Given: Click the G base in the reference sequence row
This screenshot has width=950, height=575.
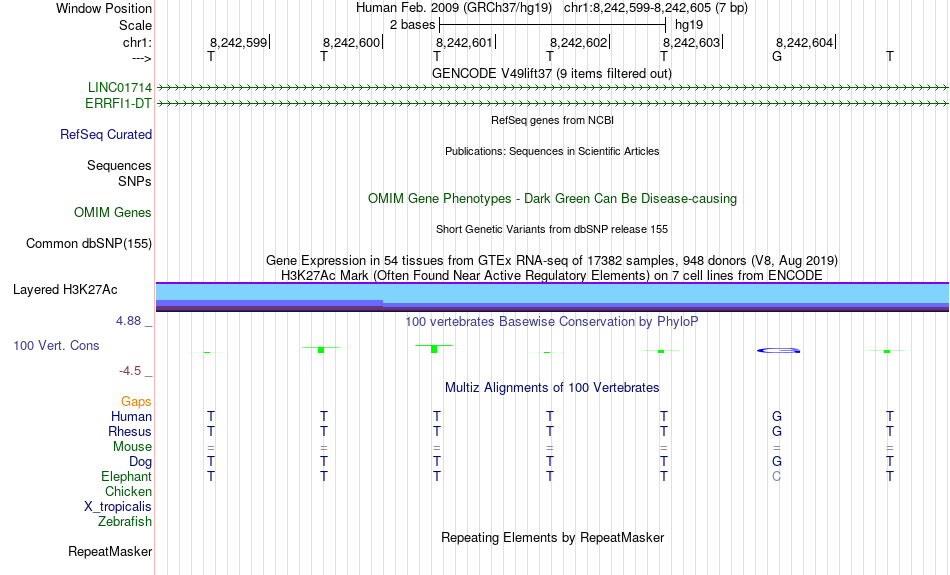Looking at the screenshot, I should pos(777,56).
